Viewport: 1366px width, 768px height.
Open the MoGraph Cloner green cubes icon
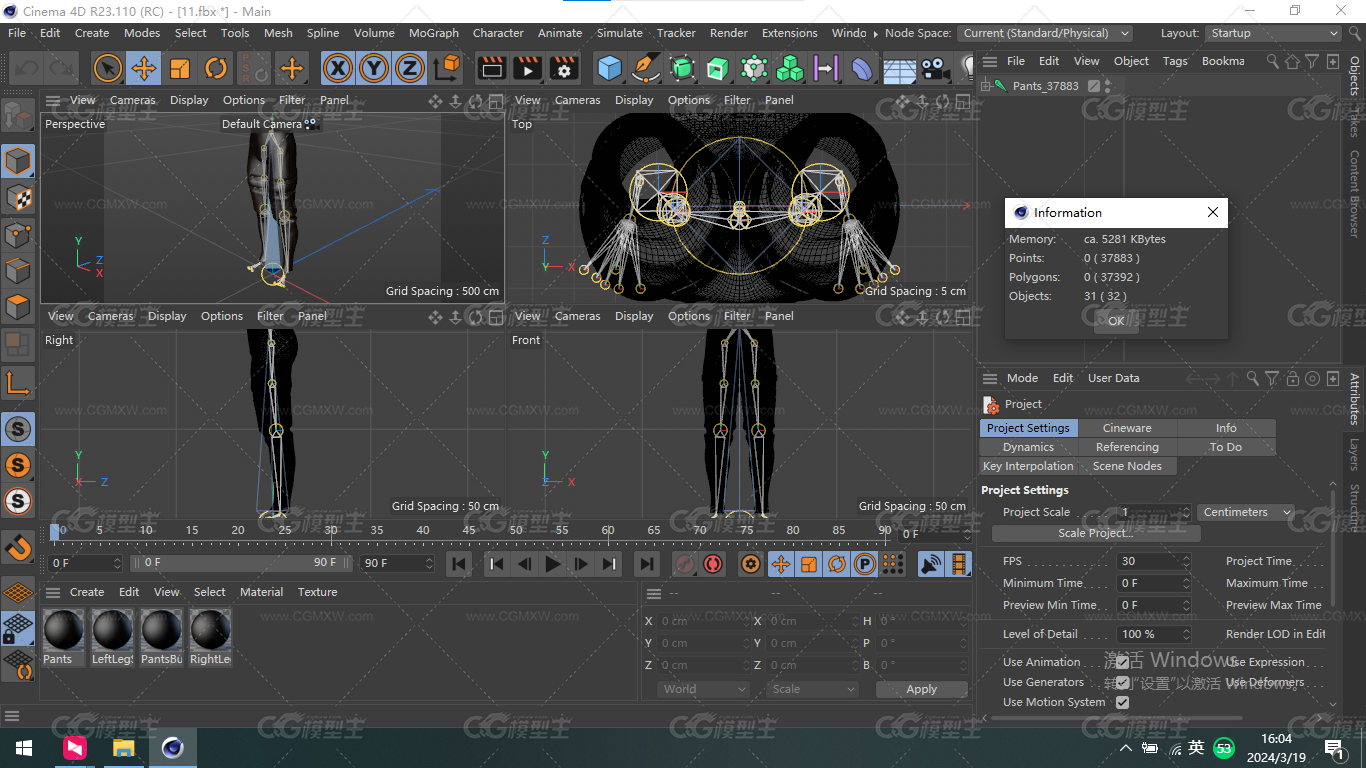point(790,68)
